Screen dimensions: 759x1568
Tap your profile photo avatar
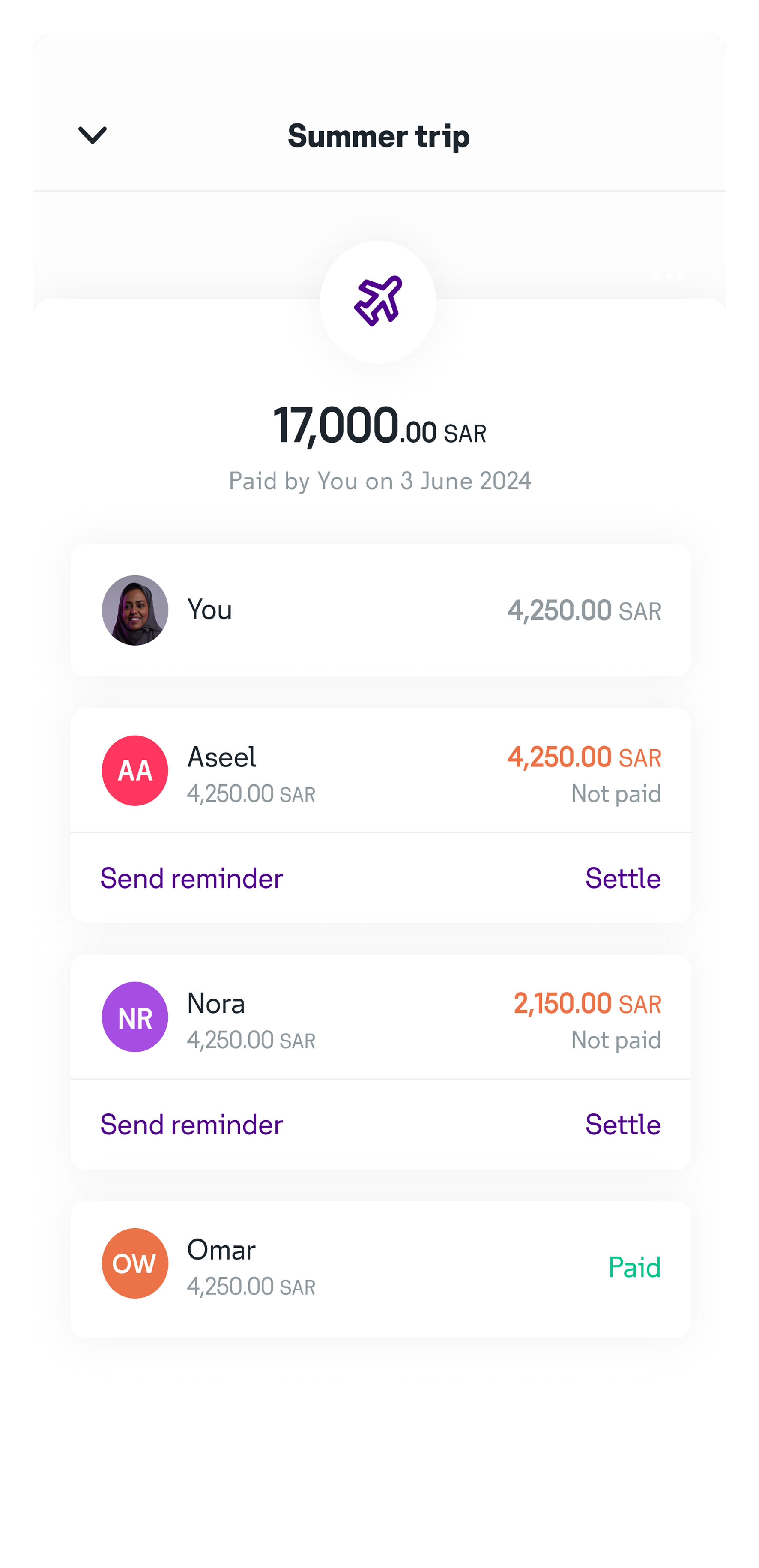pos(135,610)
